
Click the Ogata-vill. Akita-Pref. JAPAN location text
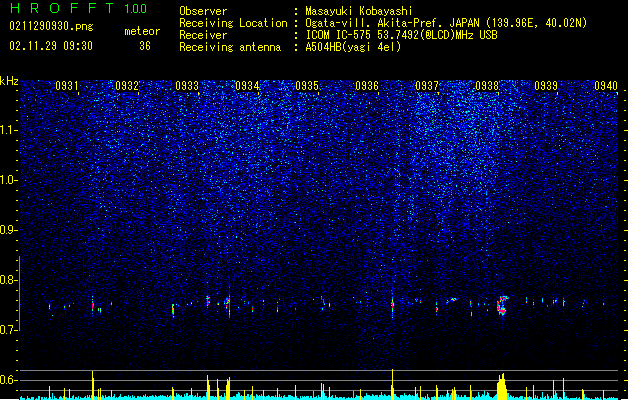(x=392, y=23)
